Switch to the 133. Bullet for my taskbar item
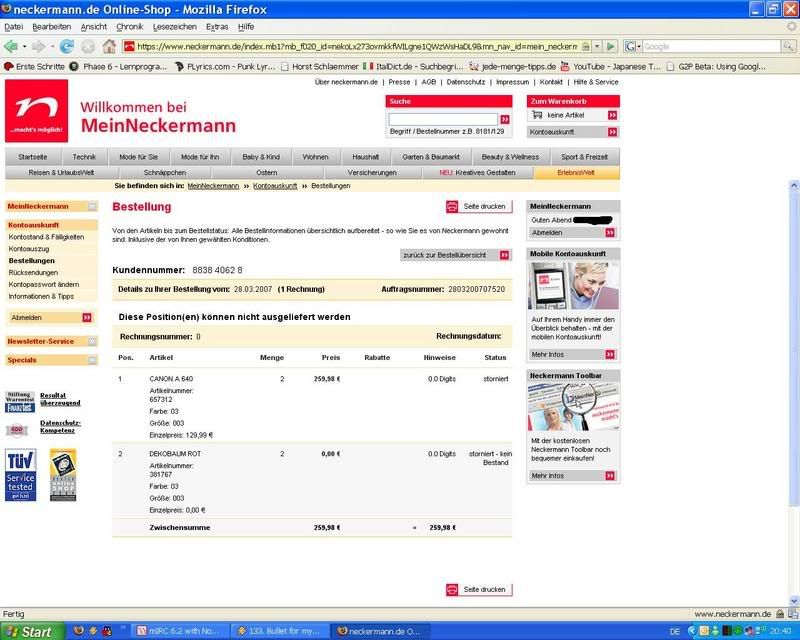Screen dimensions: 800x640 tap(279, 631)
